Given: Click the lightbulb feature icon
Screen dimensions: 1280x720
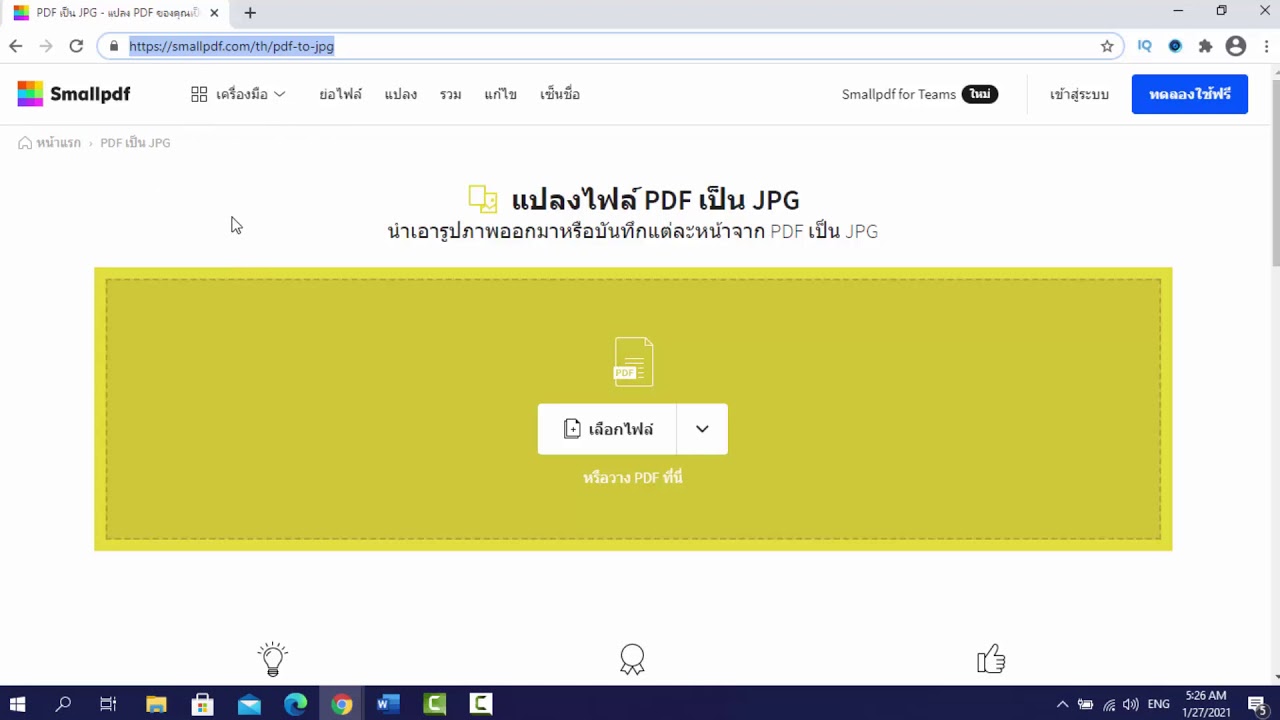Looking at the screenshot, I should 272,659.
